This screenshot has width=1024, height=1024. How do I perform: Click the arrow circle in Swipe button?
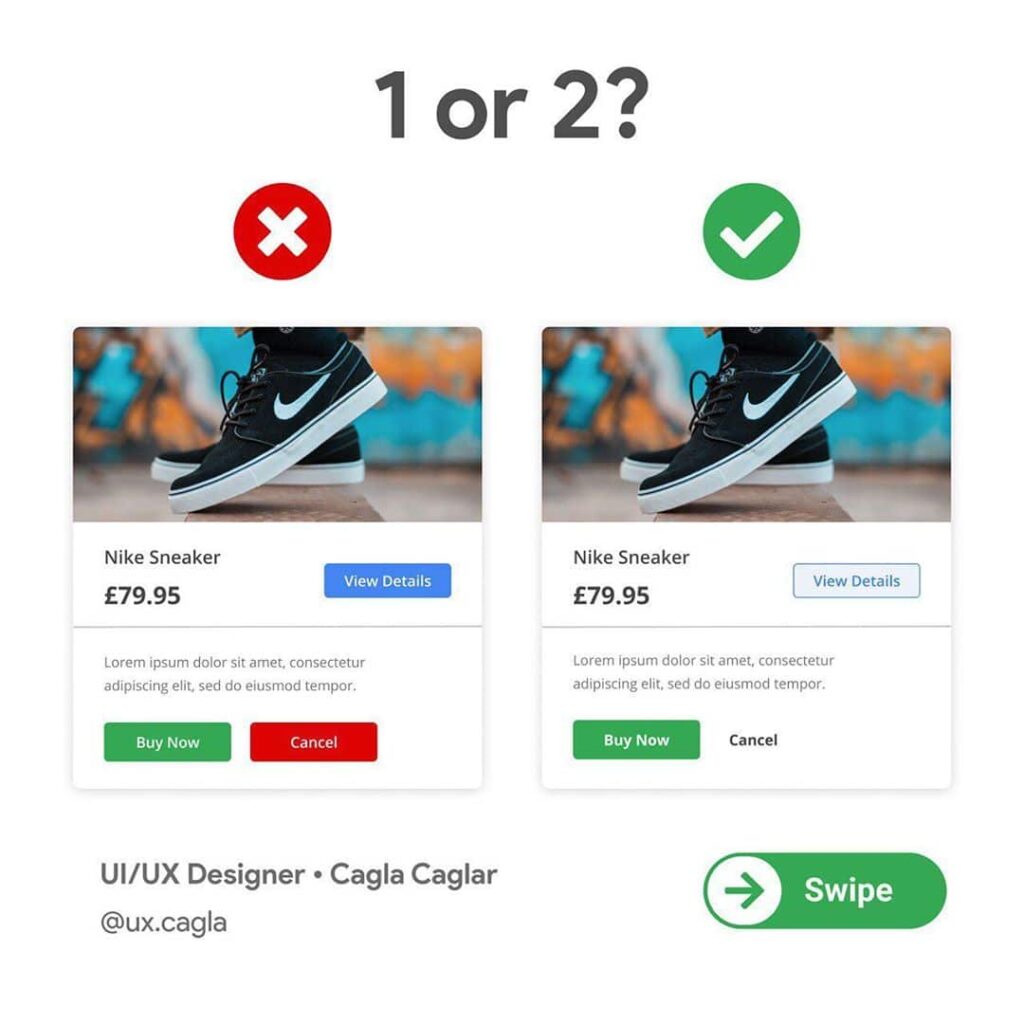pyautogui.click(x=744, y=890)
